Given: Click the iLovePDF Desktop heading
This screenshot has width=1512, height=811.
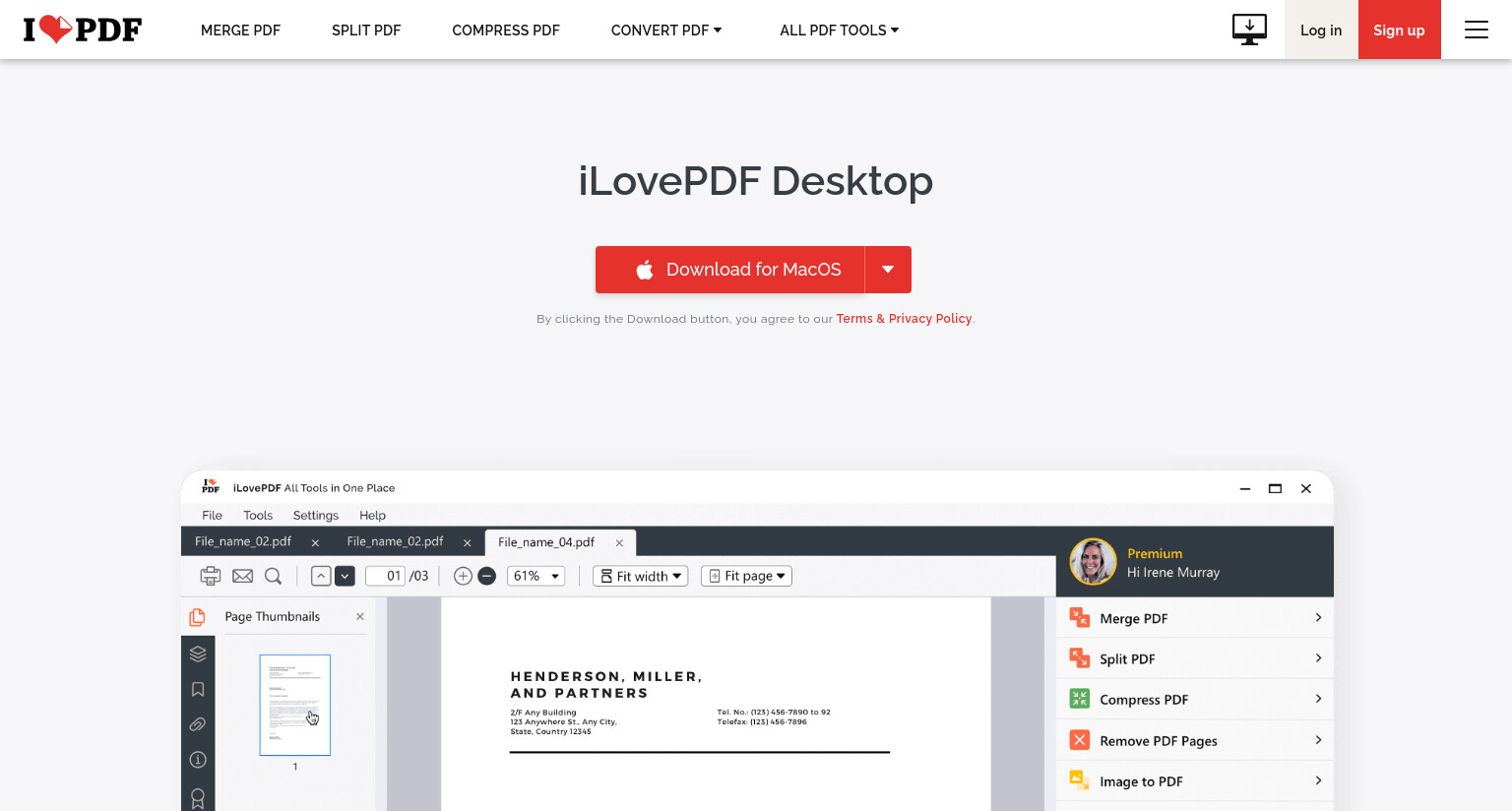Looking at the screenshot, I should (756, 181).
